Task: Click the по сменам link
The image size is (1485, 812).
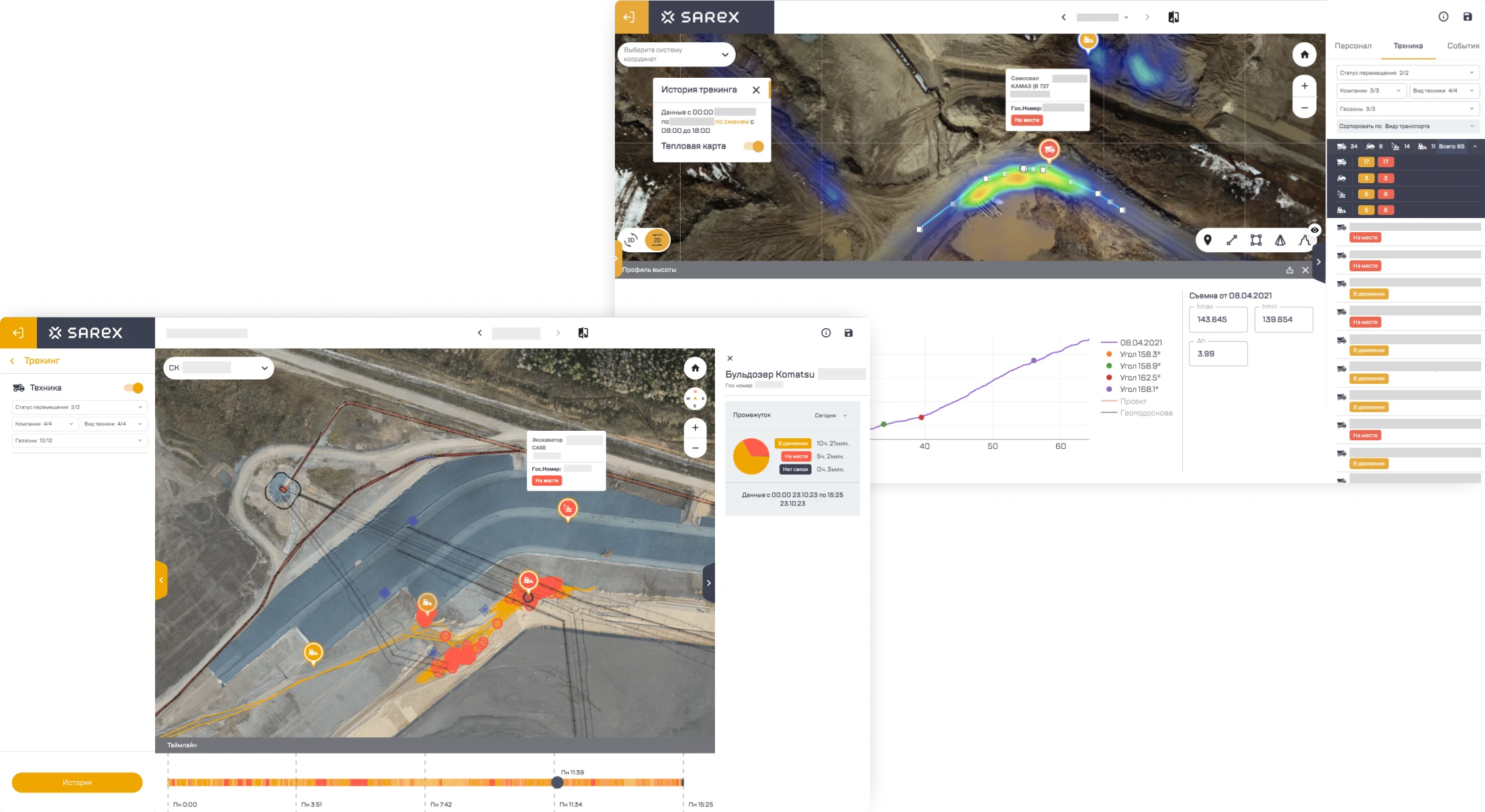Action: coord(732,121)
